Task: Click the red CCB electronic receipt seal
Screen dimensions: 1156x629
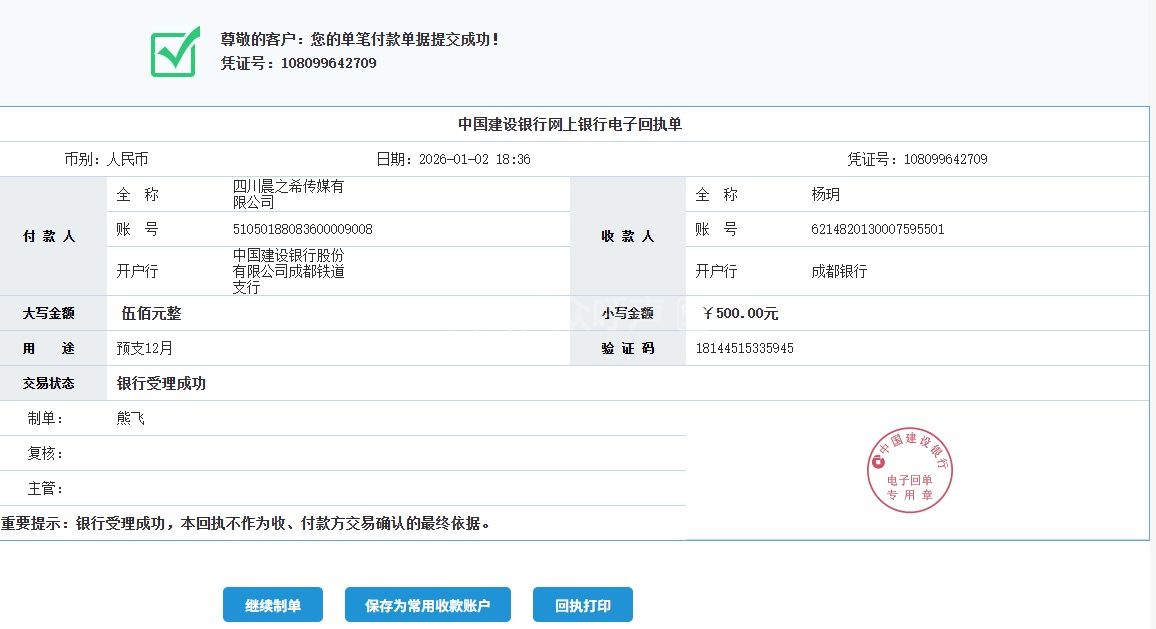Action: (x=909, y=470)
